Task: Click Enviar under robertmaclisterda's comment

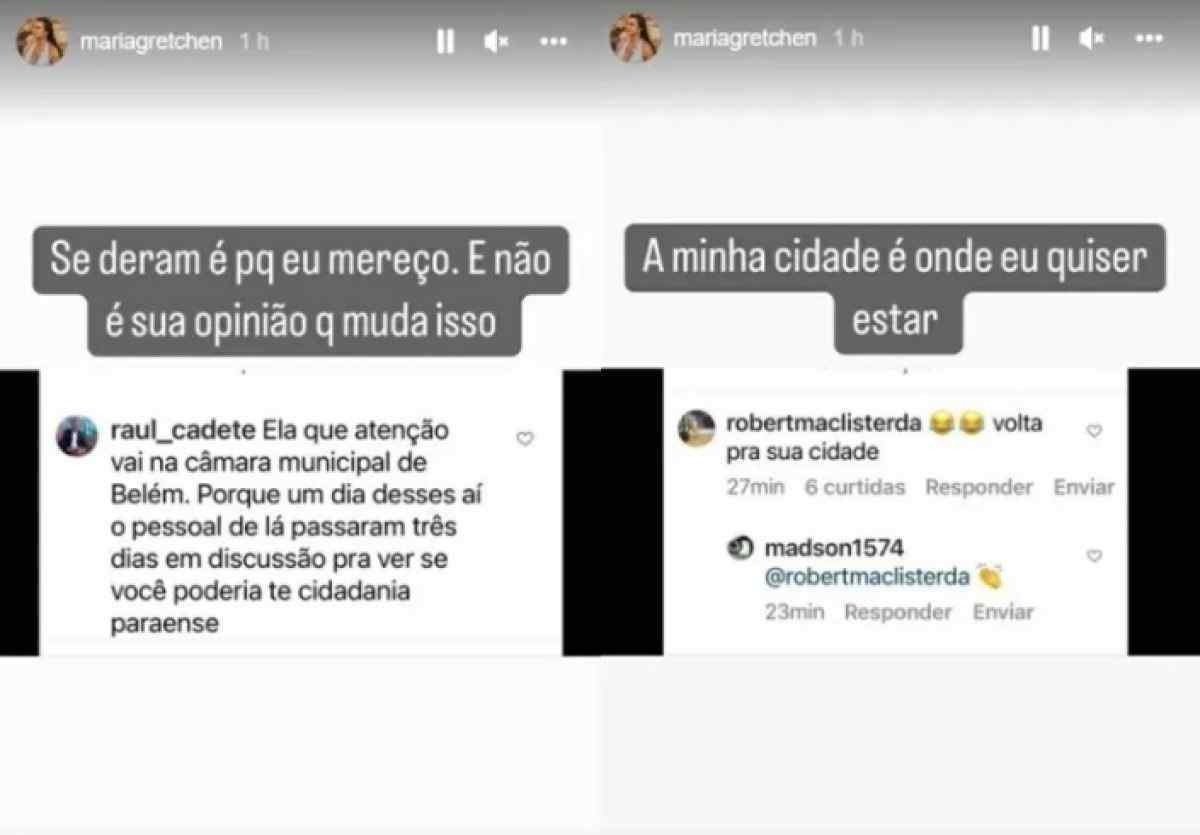Action: pos(1083,487)
